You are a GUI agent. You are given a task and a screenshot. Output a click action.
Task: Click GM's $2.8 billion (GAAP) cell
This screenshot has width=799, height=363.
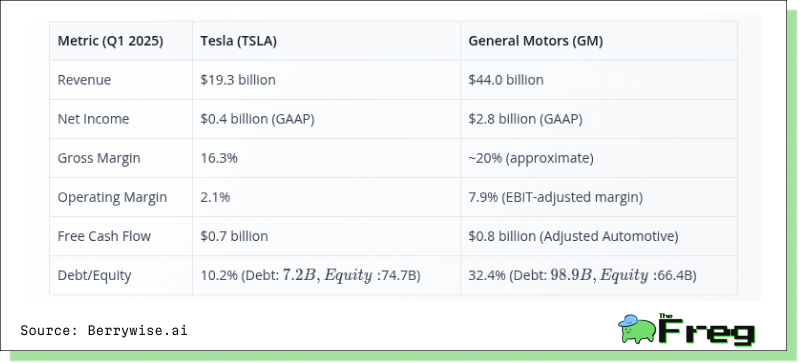(599, 119)
